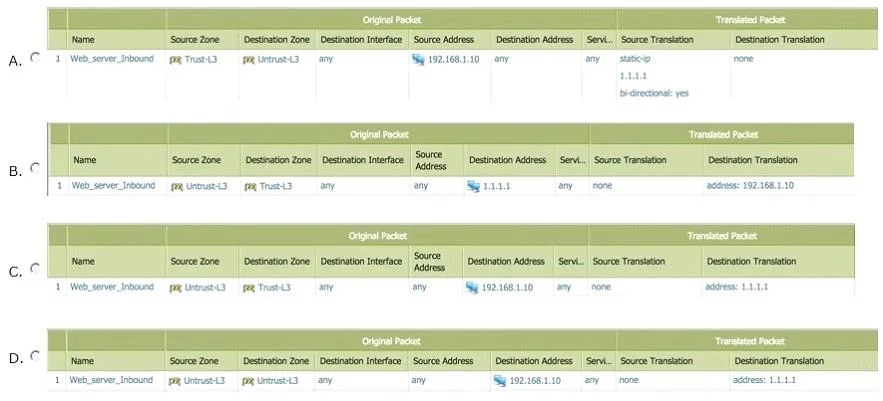Viewport: 883px width, 401px height.
Task: Open Web_server_Inbound rule in option D
Action: click(111, 380)
